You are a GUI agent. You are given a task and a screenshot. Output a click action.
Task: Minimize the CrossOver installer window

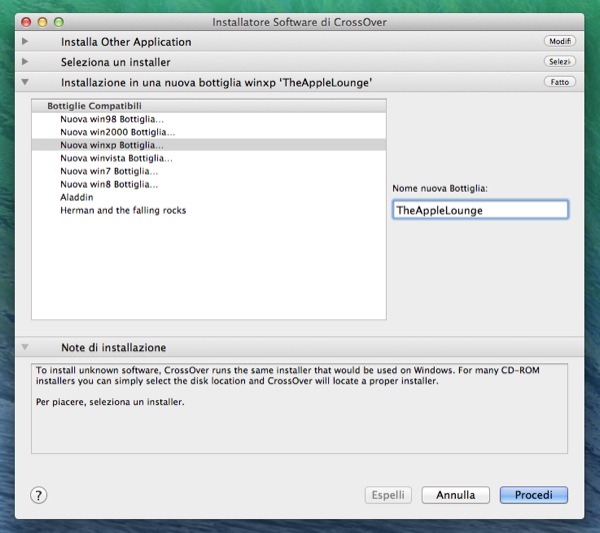click(x=42, y=22)
